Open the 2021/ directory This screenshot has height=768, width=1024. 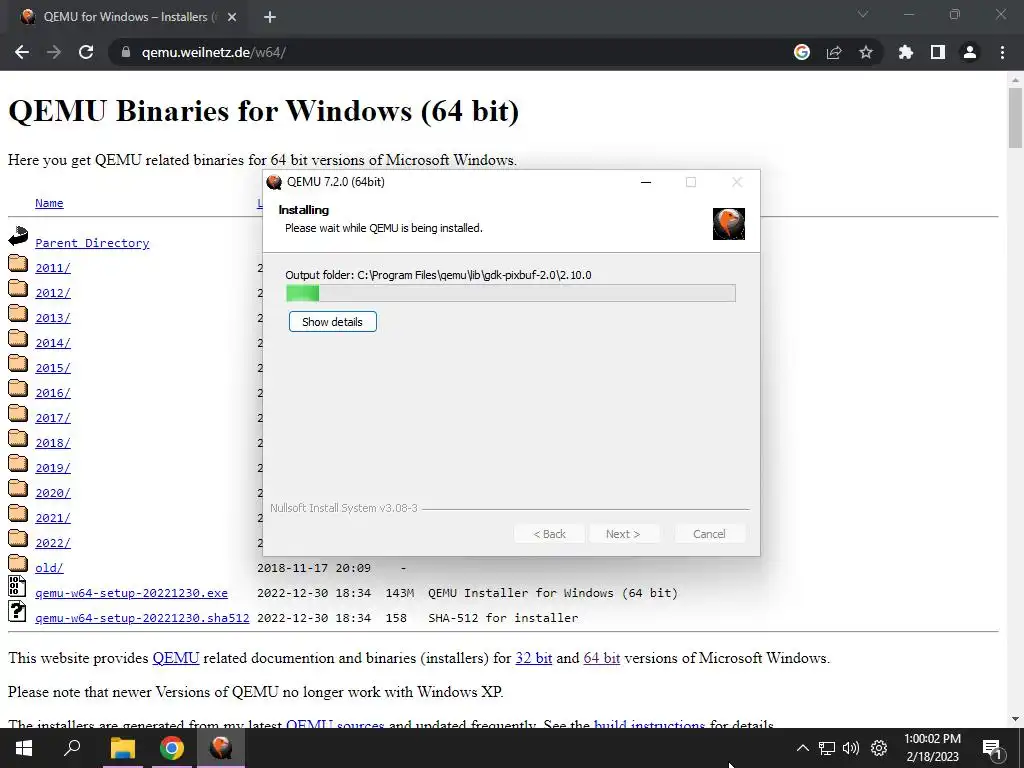[x=53, y=518]
